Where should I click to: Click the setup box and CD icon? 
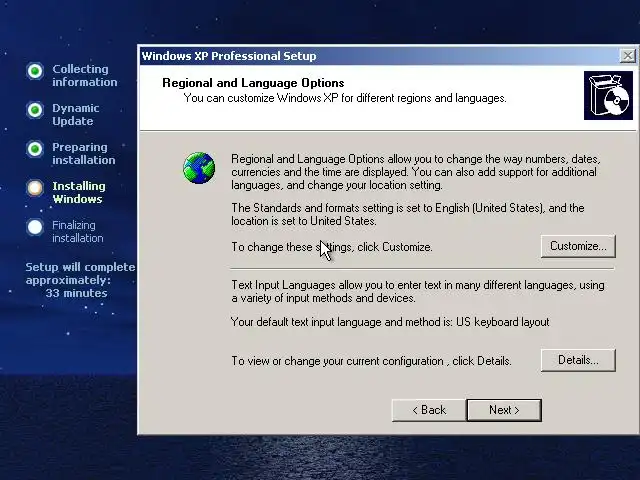coord(608,96)
